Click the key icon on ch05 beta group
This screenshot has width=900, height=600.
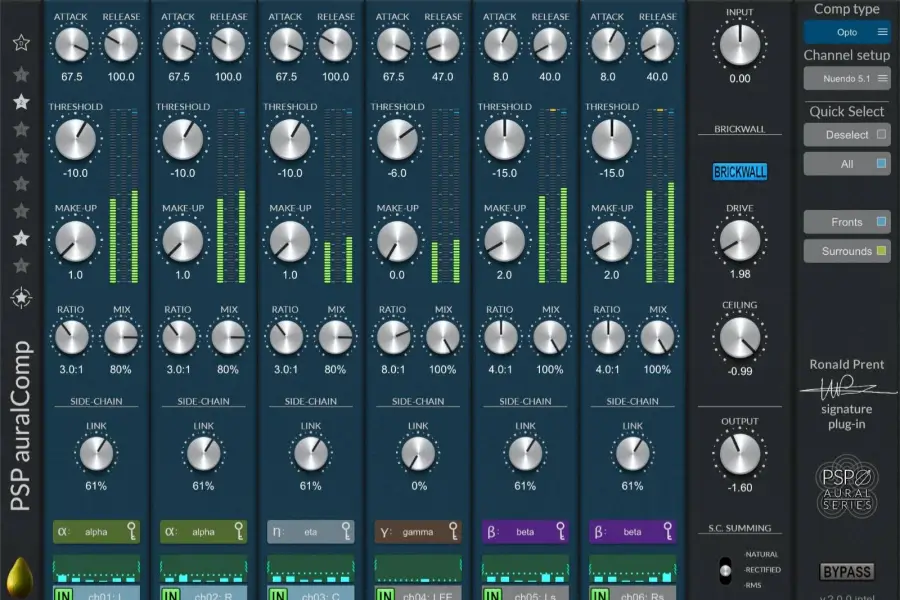561,531
